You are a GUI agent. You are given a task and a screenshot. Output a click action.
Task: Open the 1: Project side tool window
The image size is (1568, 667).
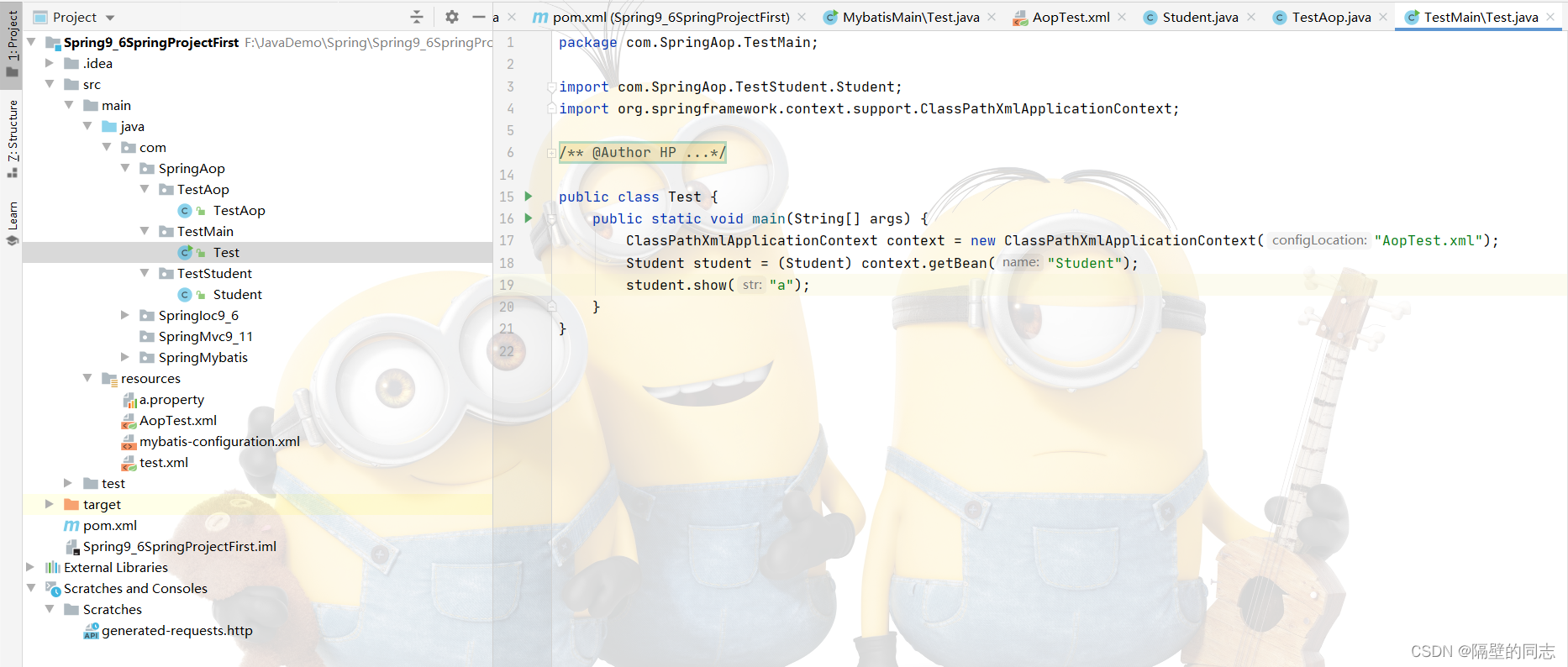pyautogui.click(x=12, y=43)
